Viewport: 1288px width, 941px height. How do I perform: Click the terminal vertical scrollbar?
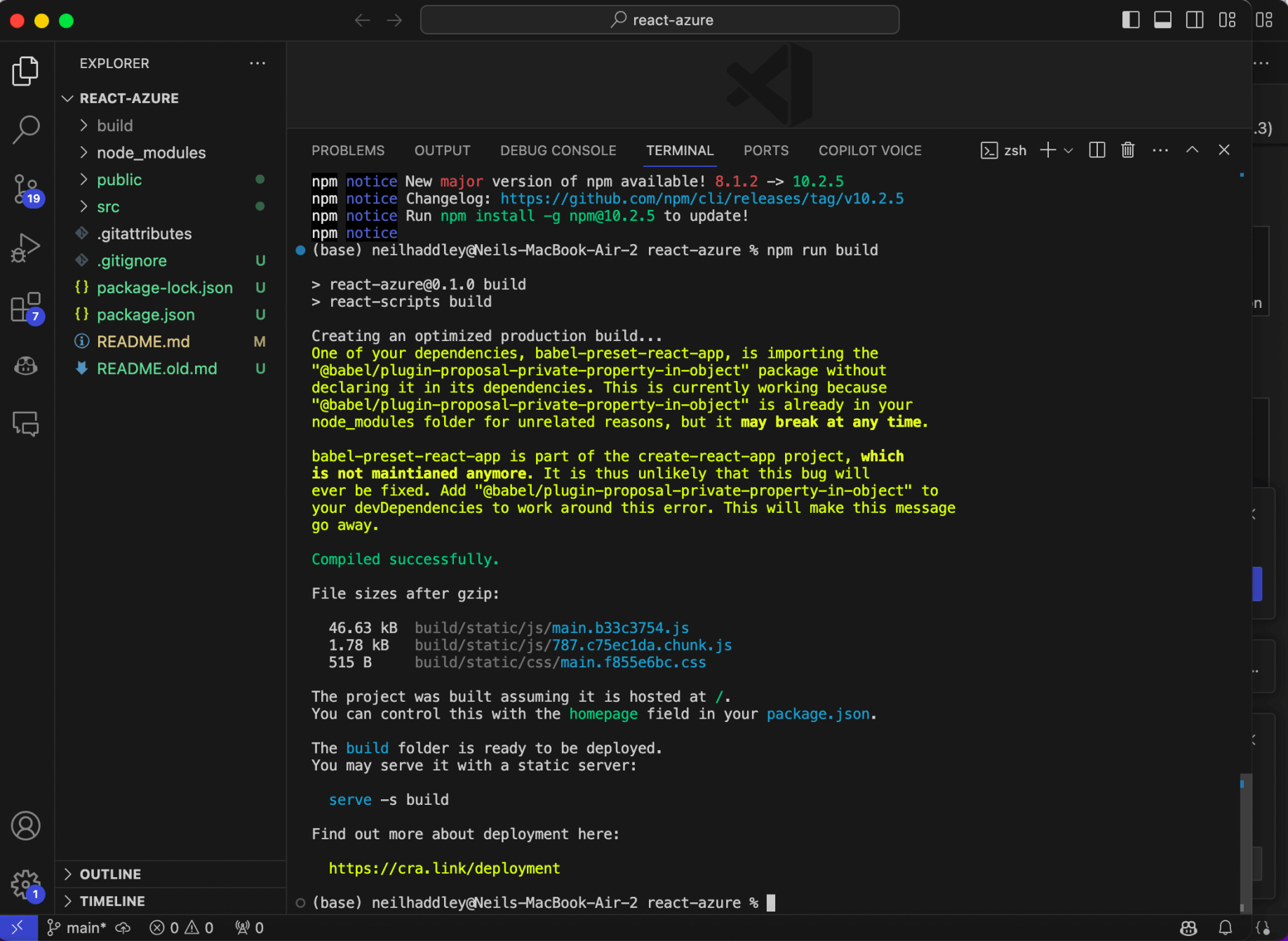click(1241, 842)
